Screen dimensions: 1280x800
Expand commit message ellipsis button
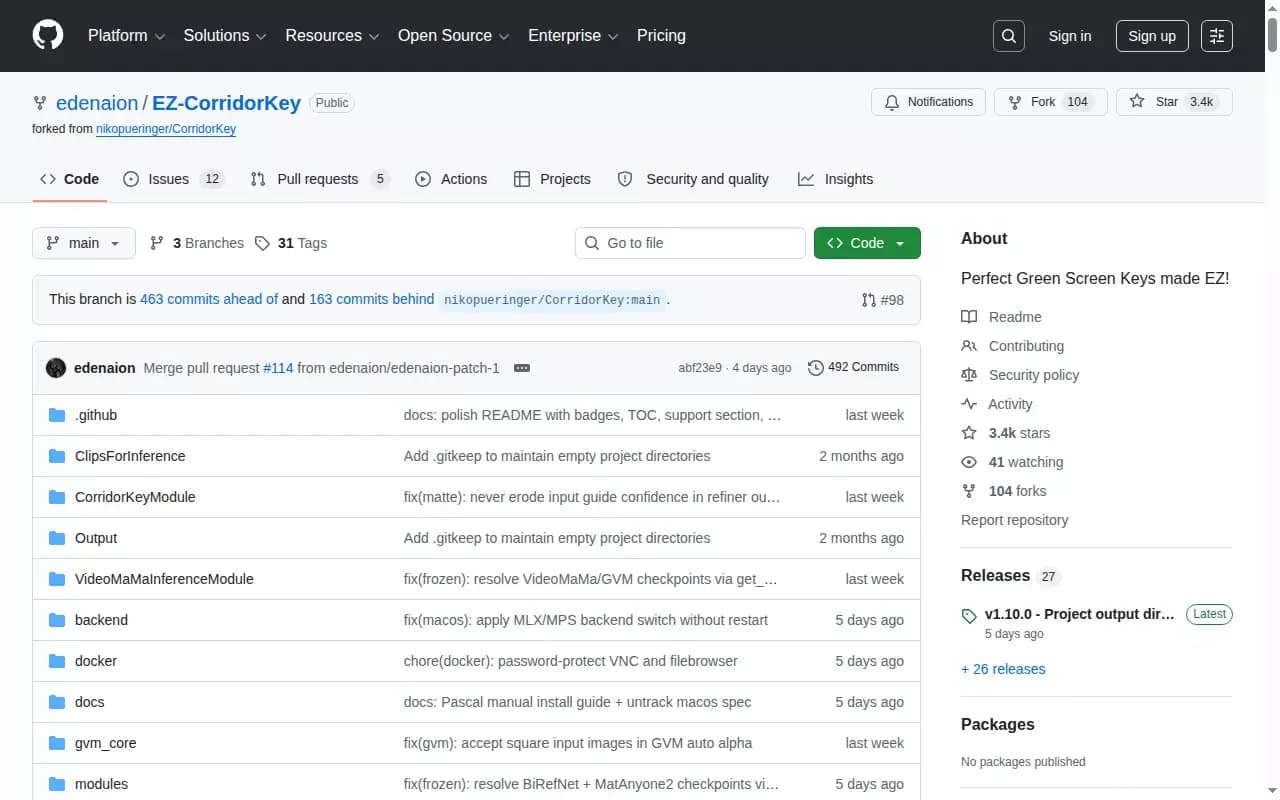click(522, 368)
